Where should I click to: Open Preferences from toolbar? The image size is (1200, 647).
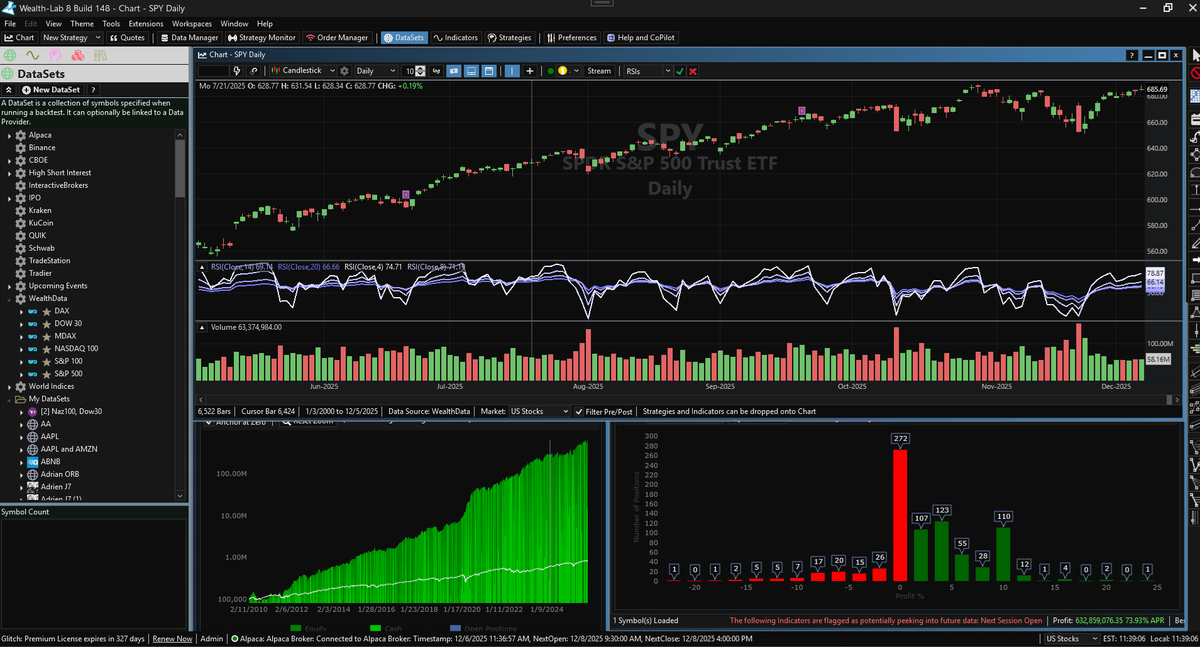click(571, 38)
